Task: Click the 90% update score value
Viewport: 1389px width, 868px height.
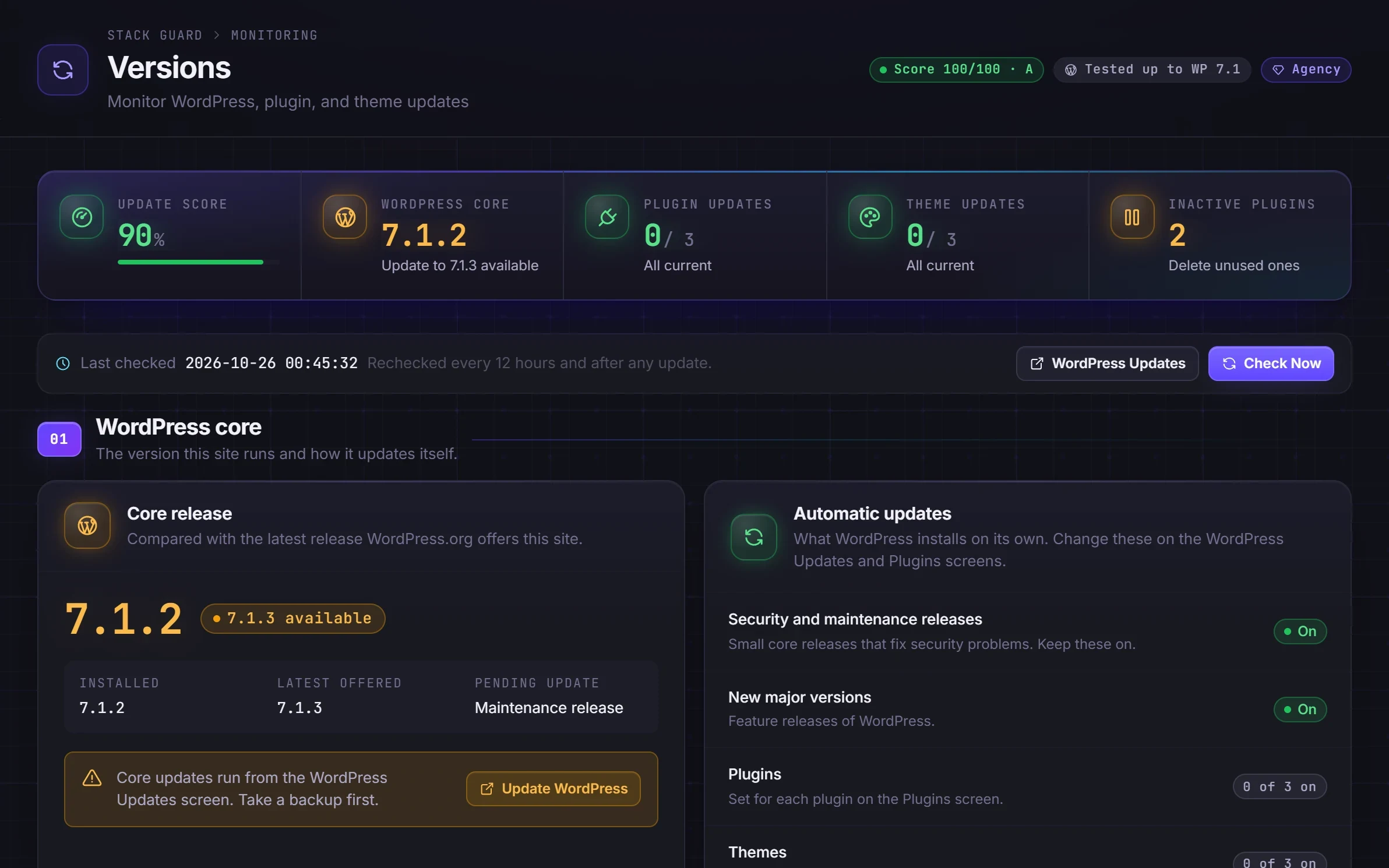Action: coord(142,236)
